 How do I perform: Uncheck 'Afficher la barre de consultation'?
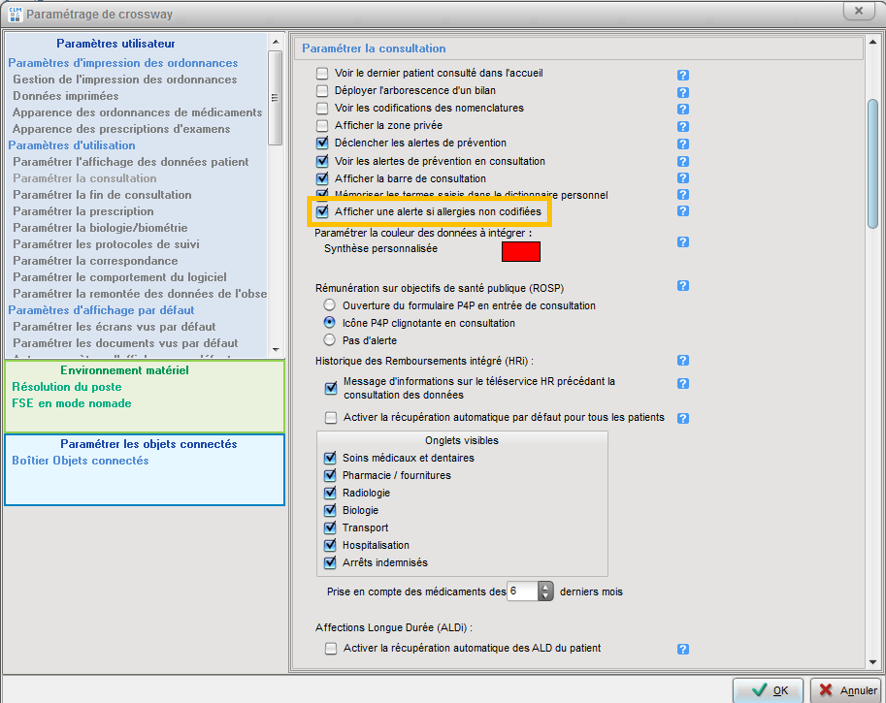[322, 179]
